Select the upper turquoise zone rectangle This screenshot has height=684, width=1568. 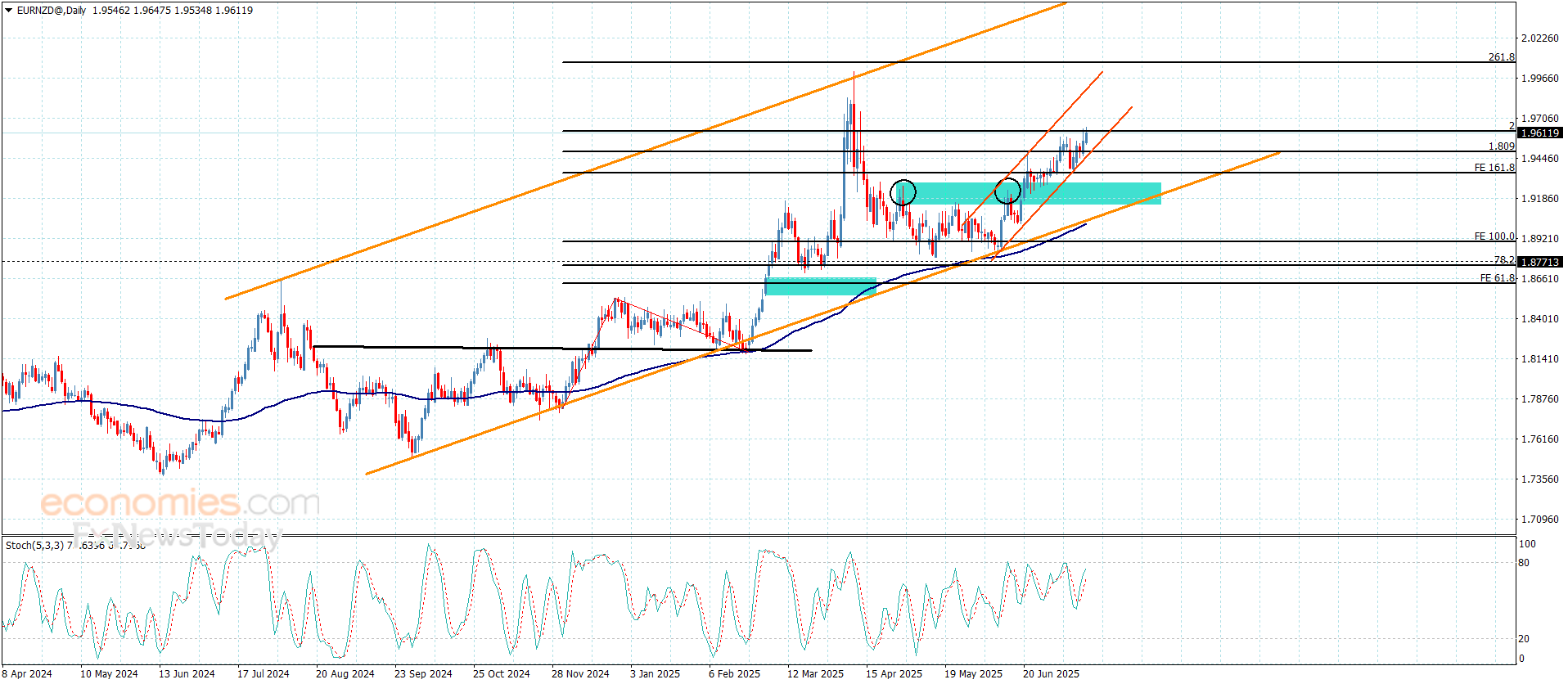coord(1030,193)
